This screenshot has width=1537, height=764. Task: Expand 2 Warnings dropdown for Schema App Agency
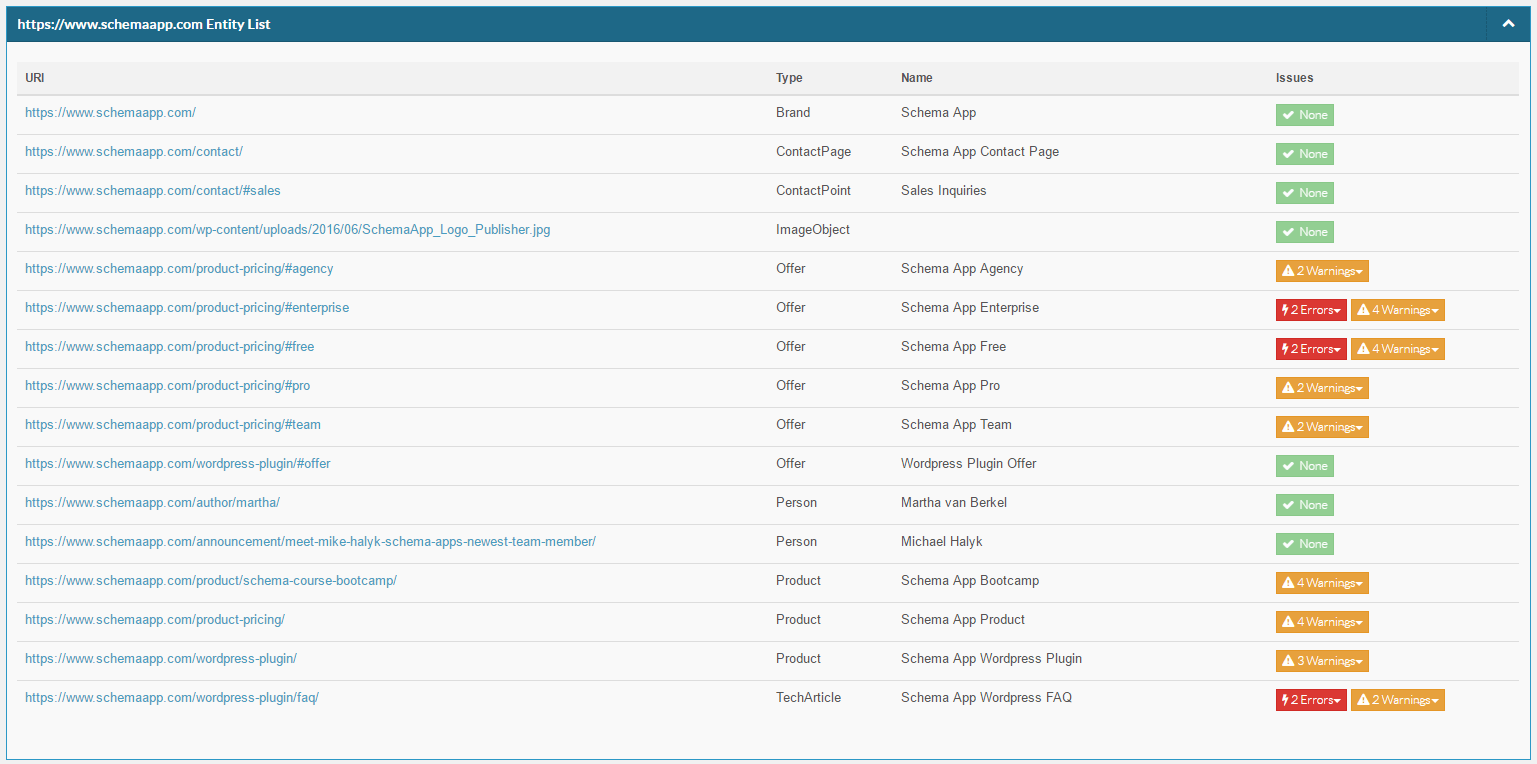[1321, 271]
